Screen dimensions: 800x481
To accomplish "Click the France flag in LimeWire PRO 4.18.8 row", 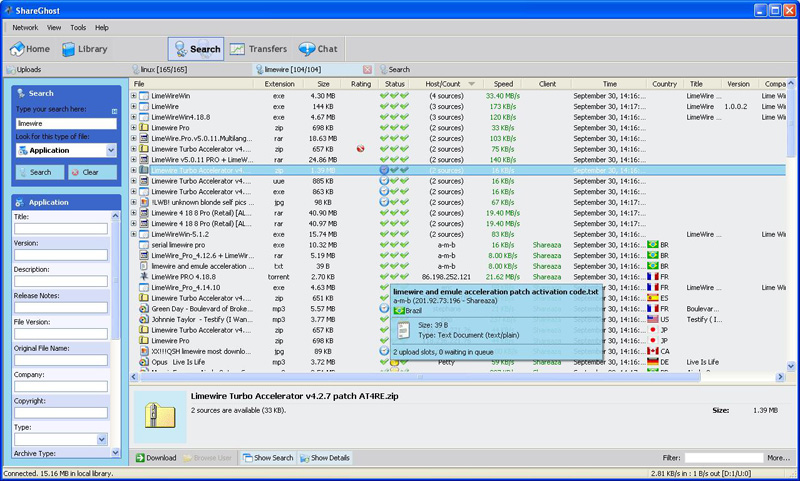I will click(x=653, y=276).
